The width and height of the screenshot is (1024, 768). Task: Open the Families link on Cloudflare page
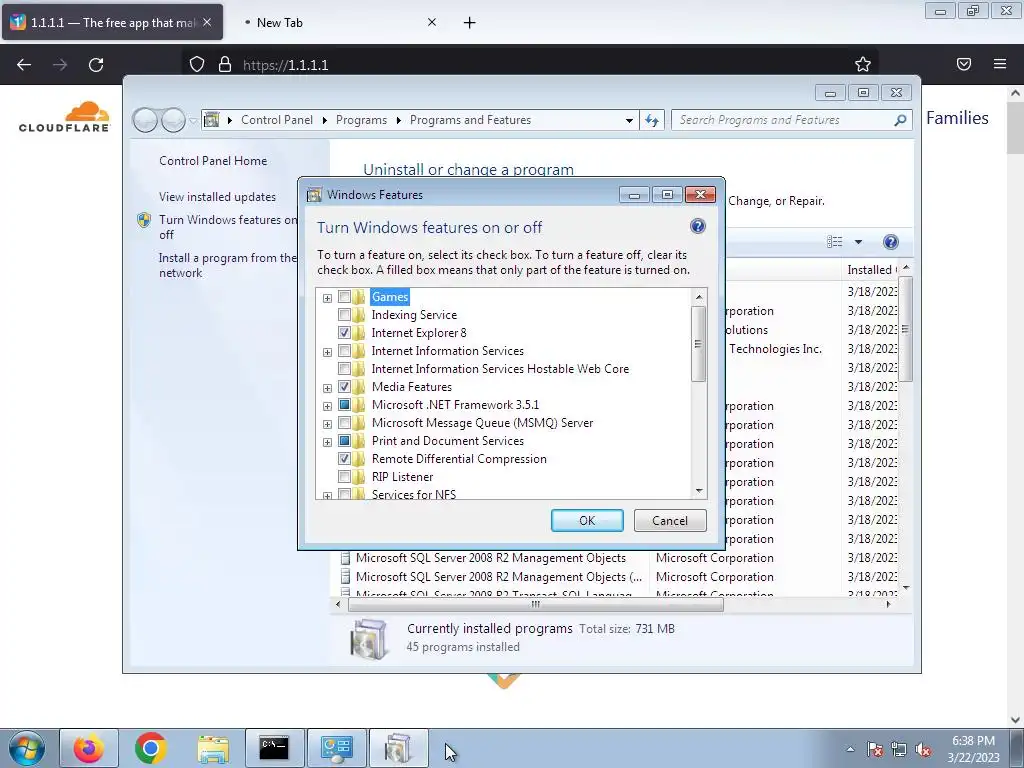(x=957, y=118)
